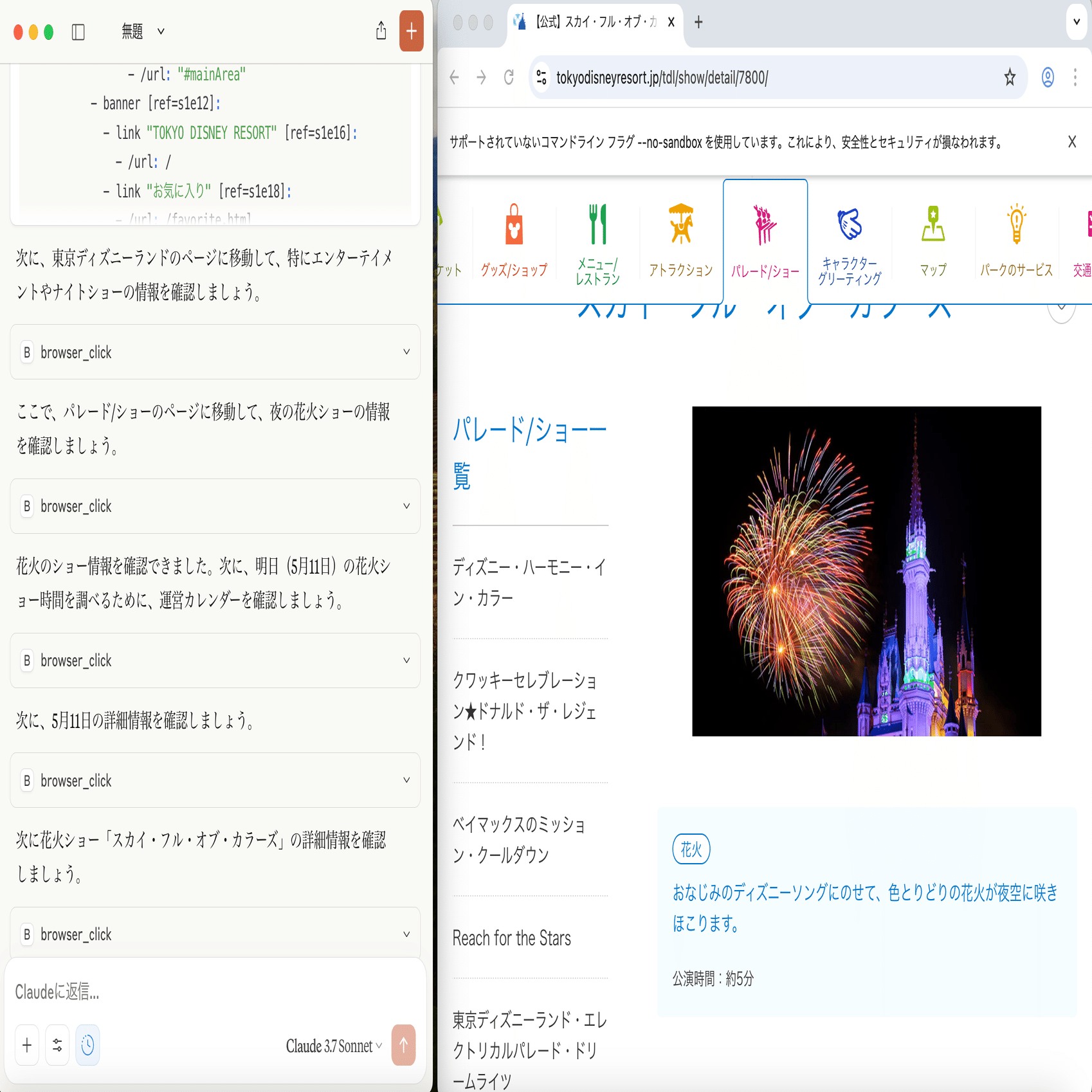Open the アトラクション carousel icon
This screenshot has width=1092, height=1092.
pos(681,224)
